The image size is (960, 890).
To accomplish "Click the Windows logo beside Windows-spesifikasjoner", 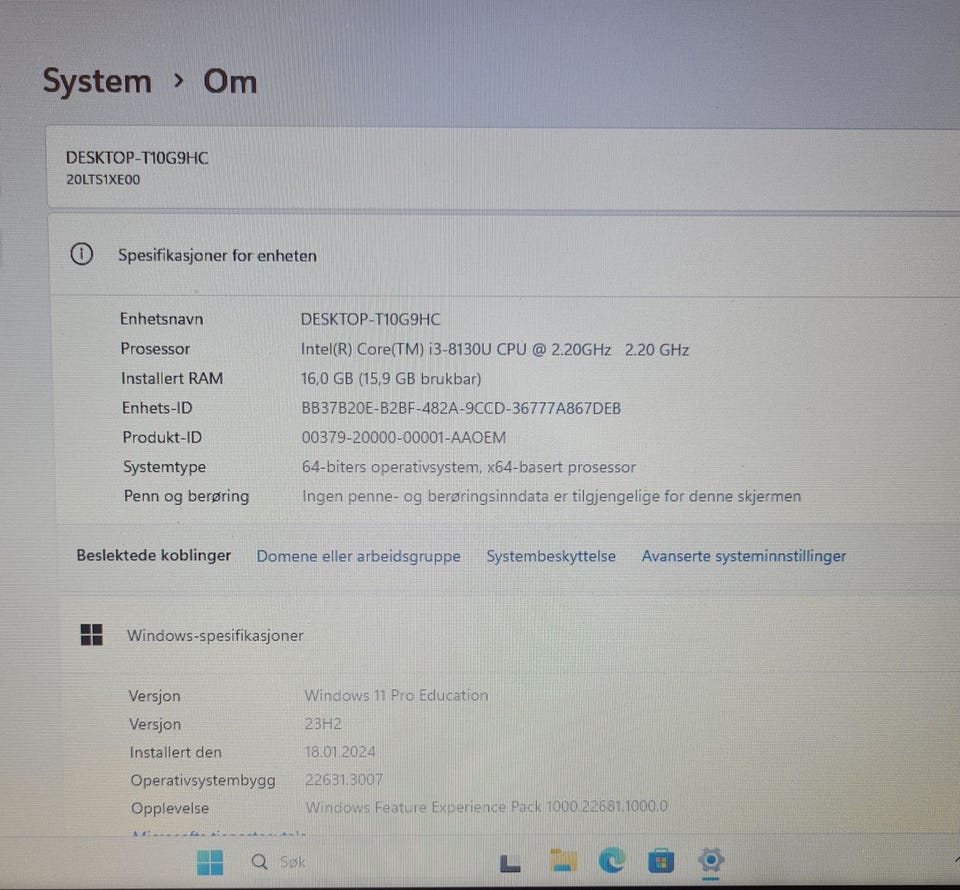I will click(92, 635).
